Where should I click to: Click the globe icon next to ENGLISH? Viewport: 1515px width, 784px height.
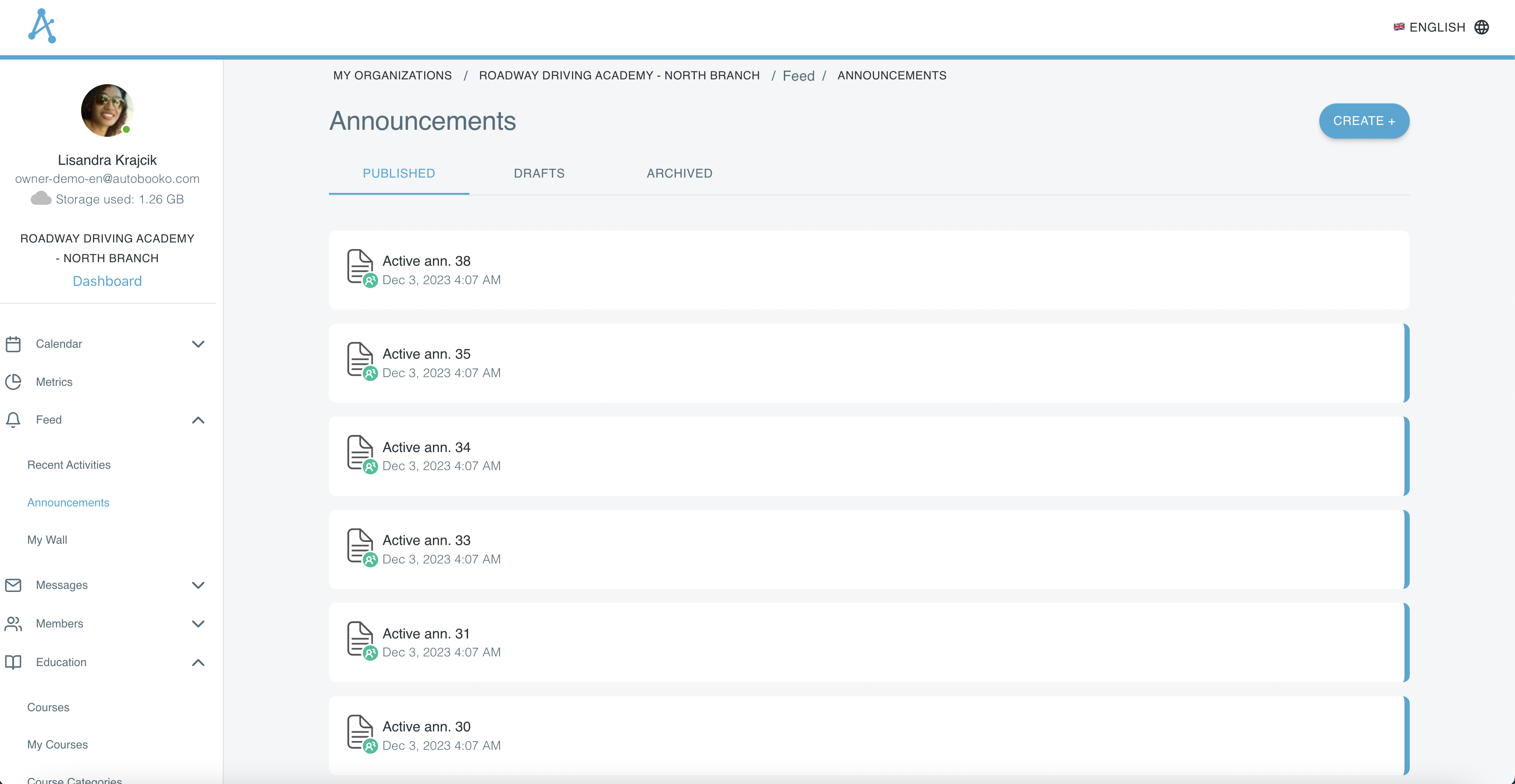tap(1483, 26)
